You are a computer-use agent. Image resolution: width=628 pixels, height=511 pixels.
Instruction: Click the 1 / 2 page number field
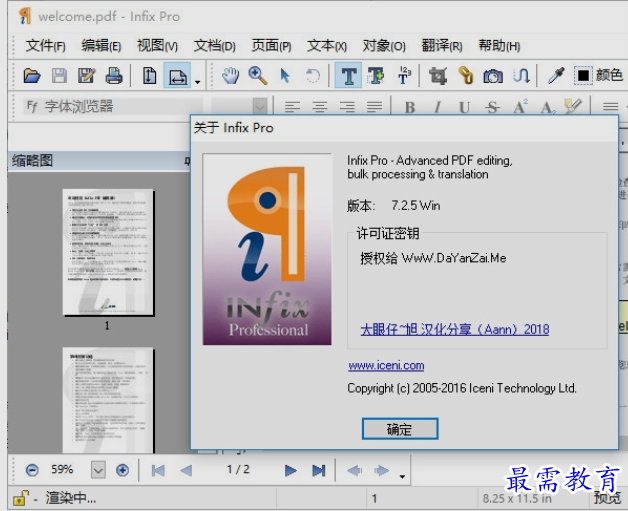(238, 469)
